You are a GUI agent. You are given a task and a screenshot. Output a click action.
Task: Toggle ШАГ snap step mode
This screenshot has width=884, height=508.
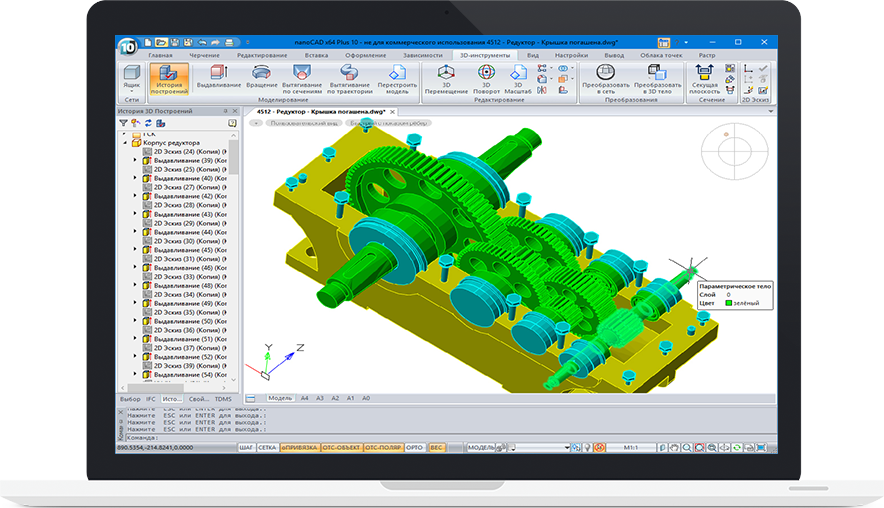246,448
